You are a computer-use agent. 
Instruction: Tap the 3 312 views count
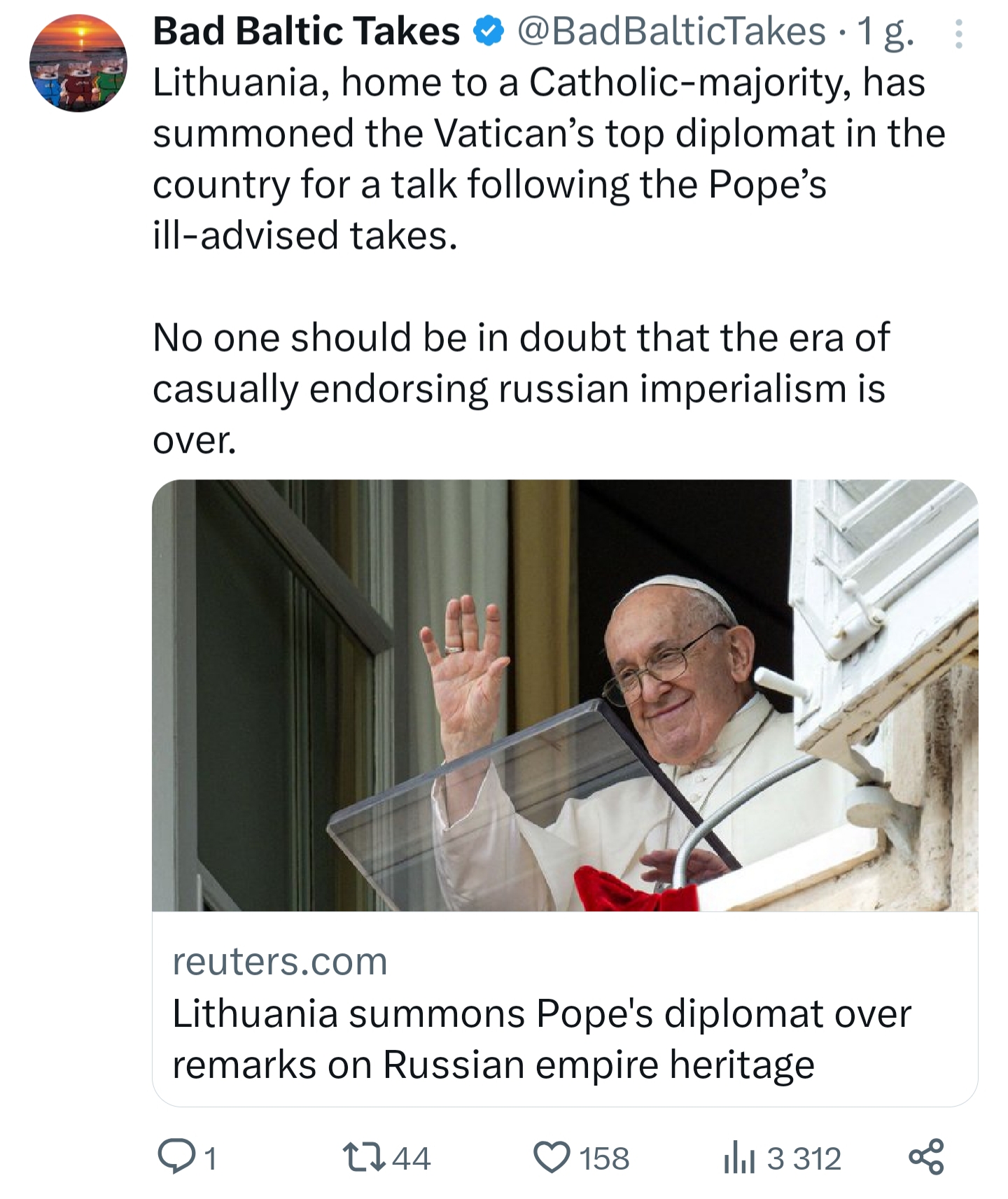[x=804, y=1158]
